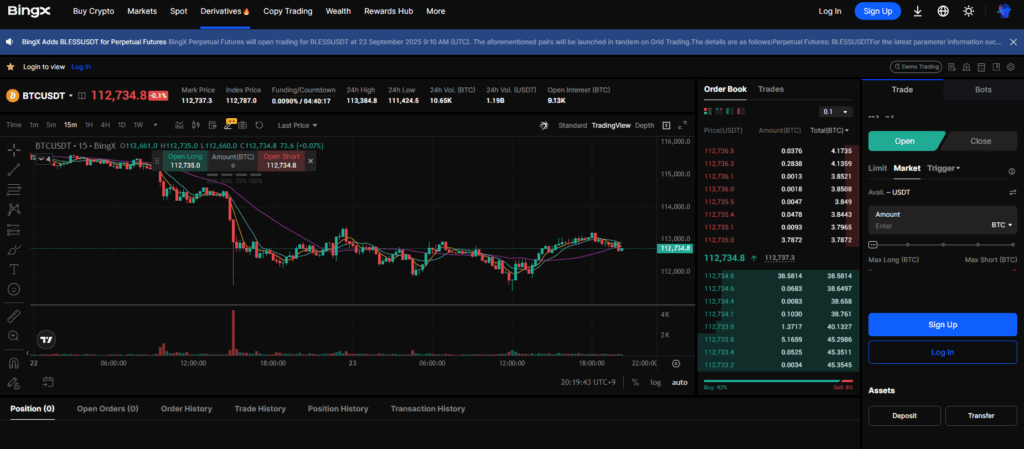Open the Last Price dropdown
This screenshot has width=1024, height=449.
tap(297, 125)
